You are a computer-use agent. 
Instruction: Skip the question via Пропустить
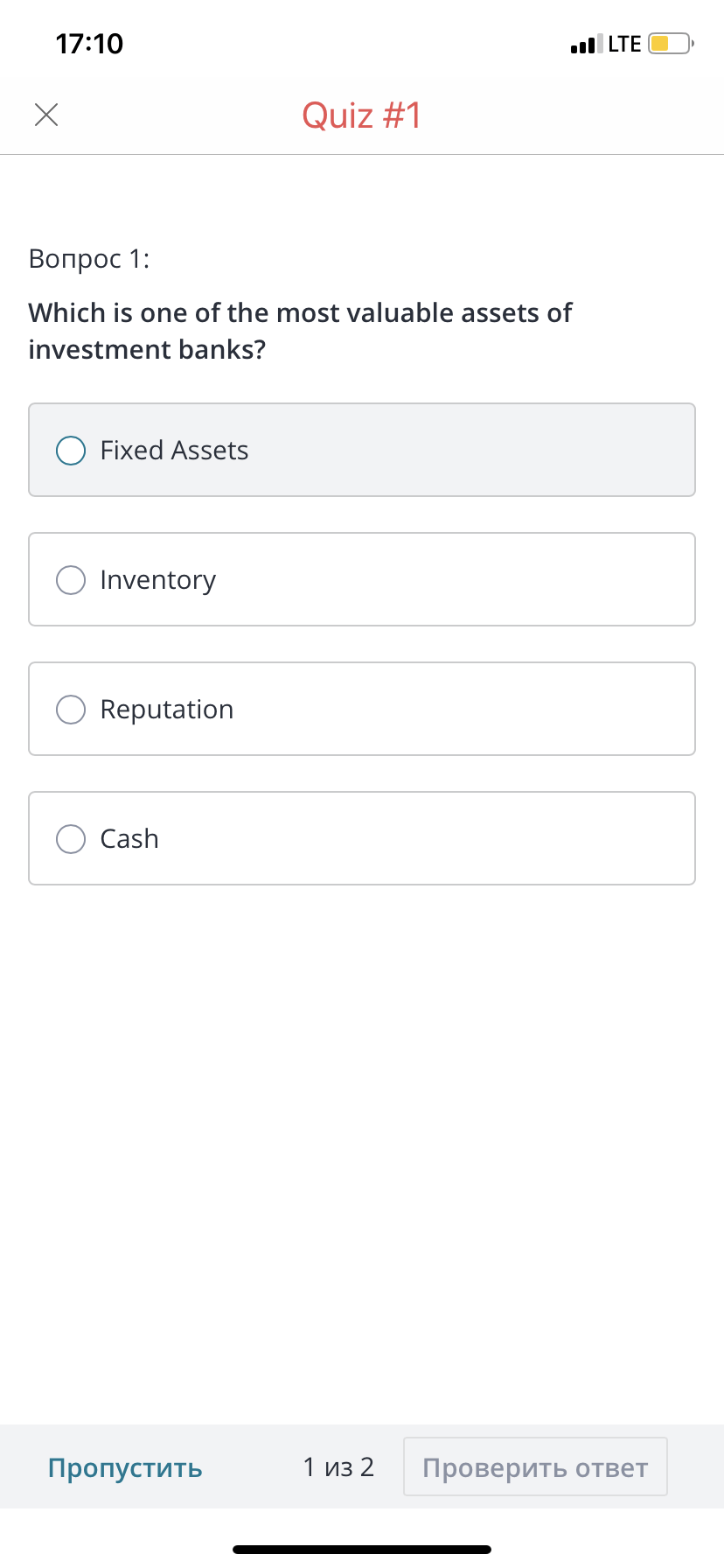click(x=125, y=1467)
